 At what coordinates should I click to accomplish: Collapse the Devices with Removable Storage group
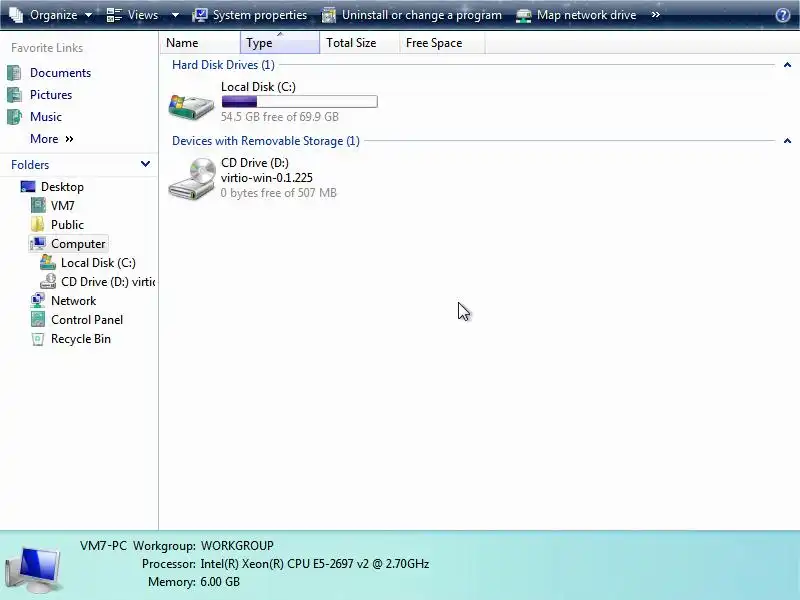[x=787, y=141]
